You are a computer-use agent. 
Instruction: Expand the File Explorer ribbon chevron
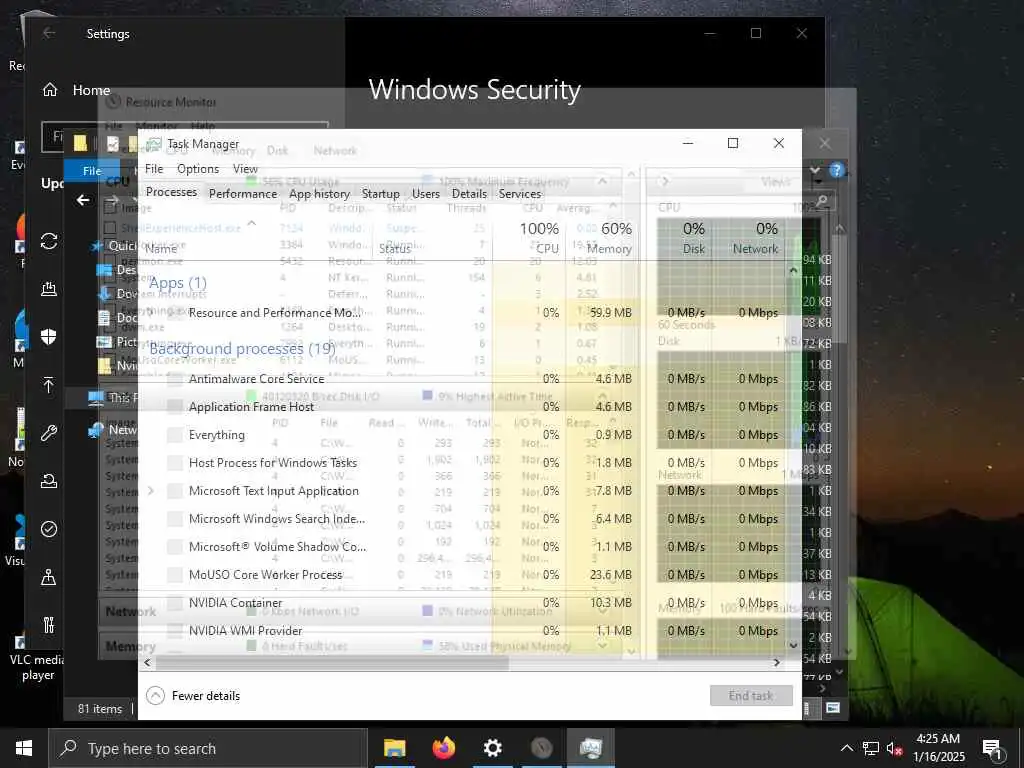pyautogui.click(x=815, y=170)
